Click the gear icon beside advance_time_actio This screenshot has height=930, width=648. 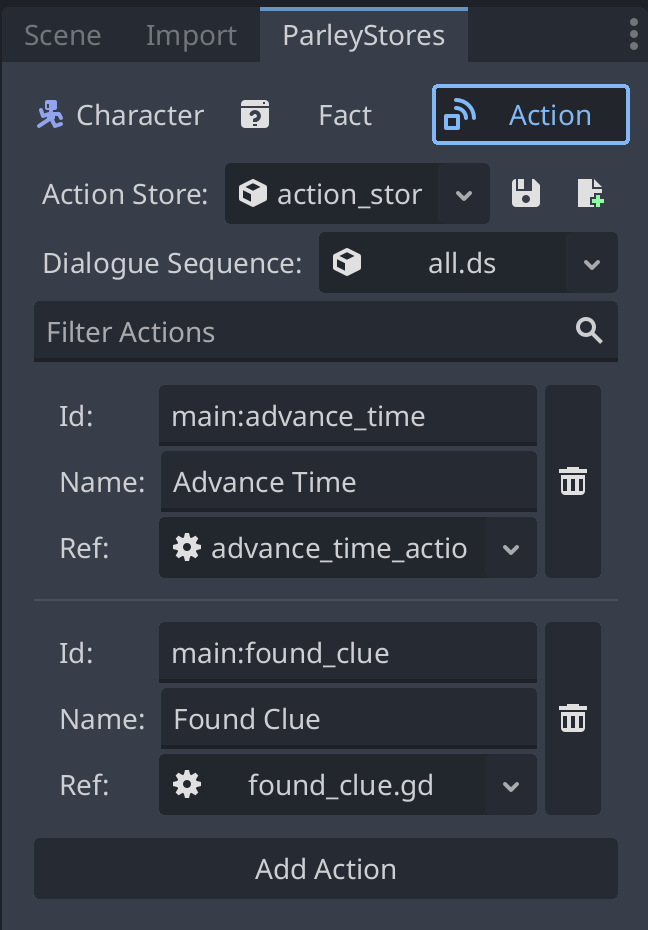point(188,548)
